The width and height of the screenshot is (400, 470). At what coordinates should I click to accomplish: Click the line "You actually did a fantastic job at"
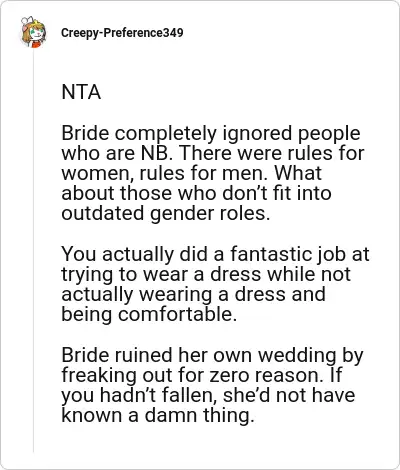[215, 255]
